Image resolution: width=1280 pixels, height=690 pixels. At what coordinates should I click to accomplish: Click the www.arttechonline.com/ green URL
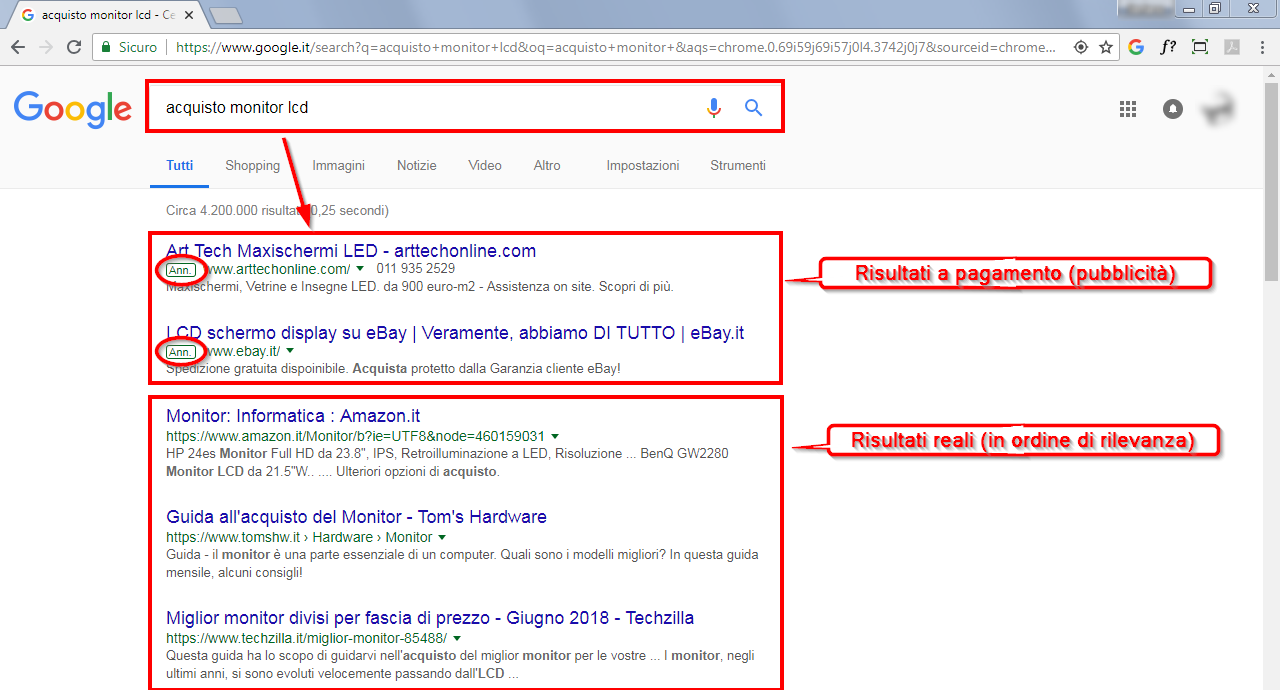[x=278, y=269]
